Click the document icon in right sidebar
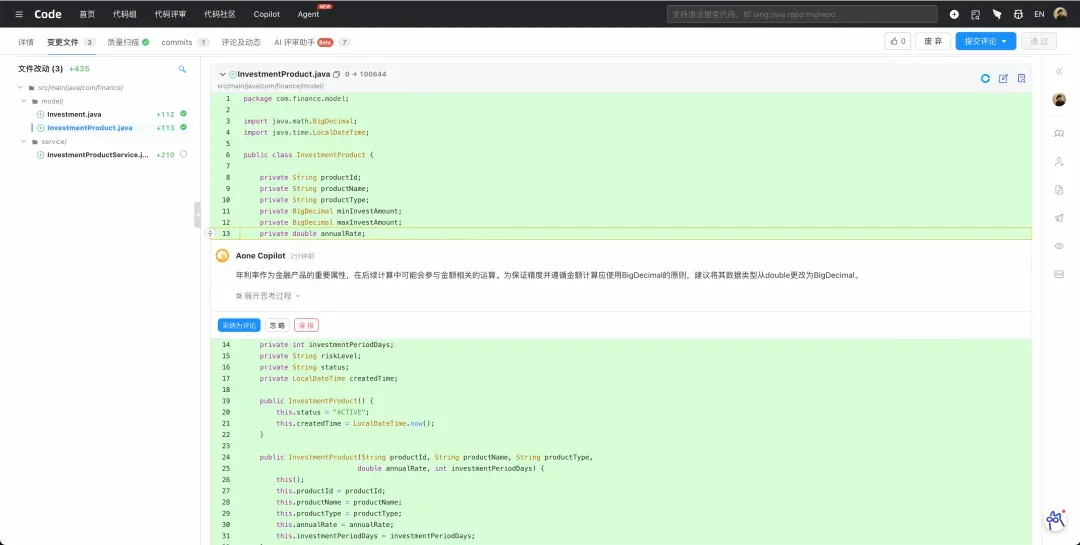The height and width of the screenshot is (545, 1080). pos(1059,189)
